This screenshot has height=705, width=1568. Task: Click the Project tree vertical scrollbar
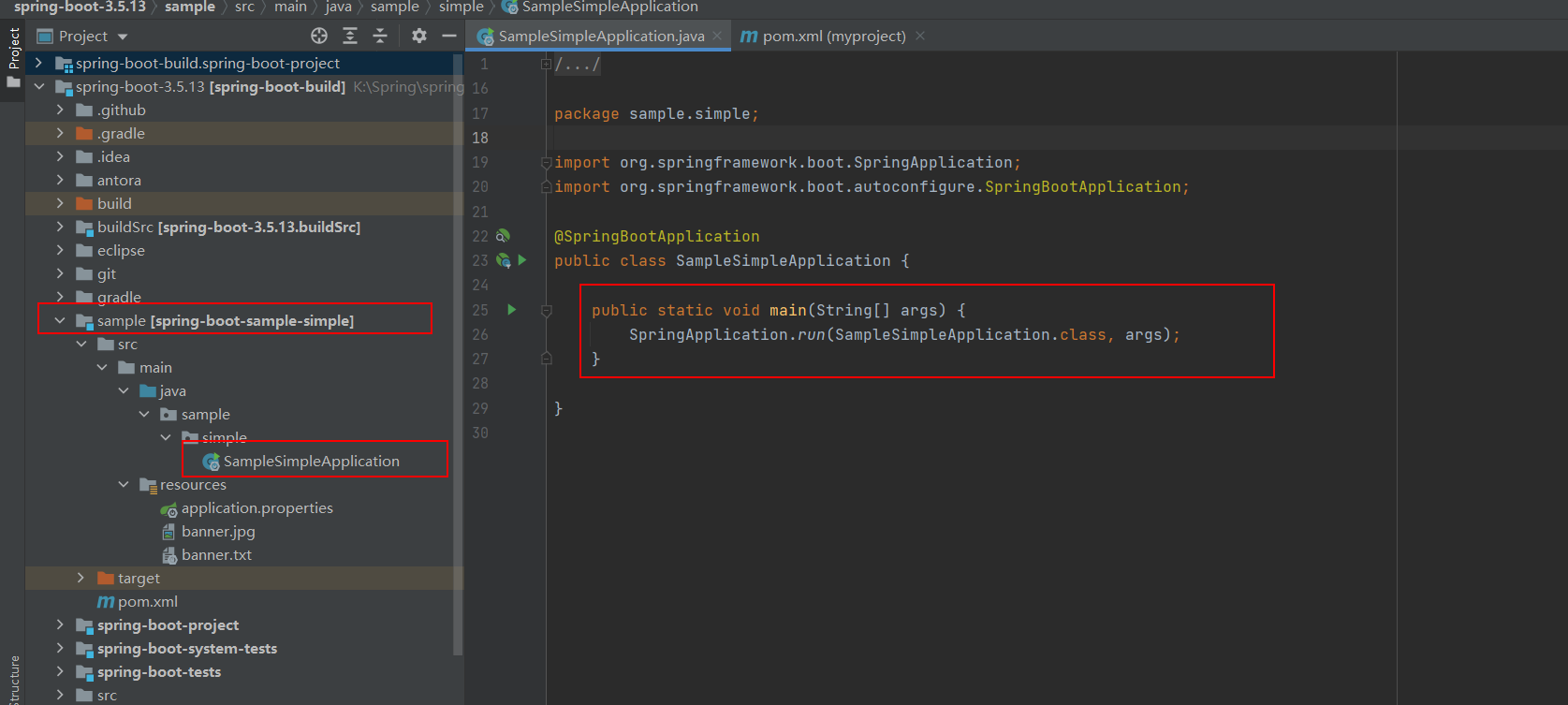click(458, 354)
